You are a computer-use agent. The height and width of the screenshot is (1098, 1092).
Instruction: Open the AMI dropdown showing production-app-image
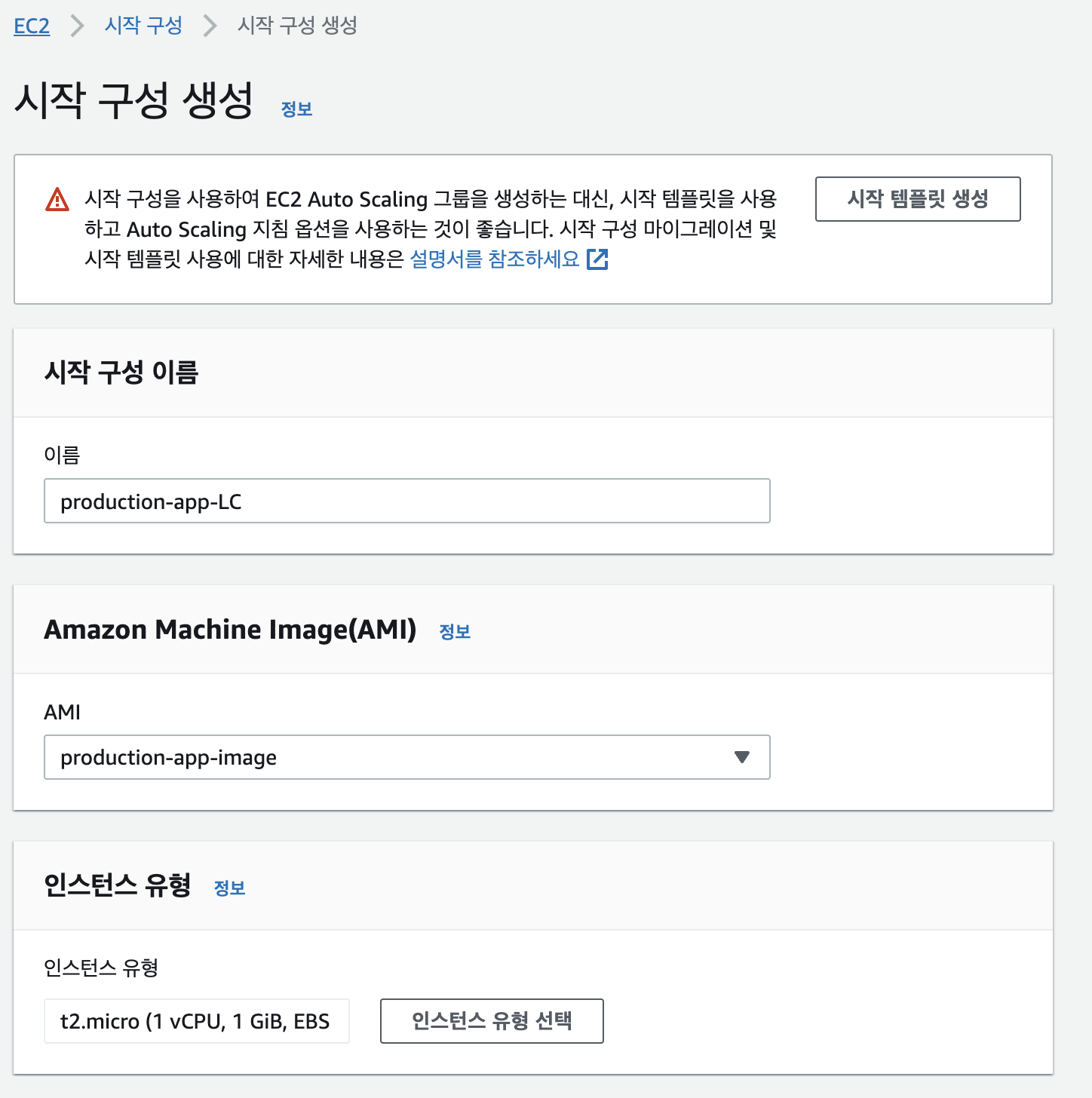point(407,757)
